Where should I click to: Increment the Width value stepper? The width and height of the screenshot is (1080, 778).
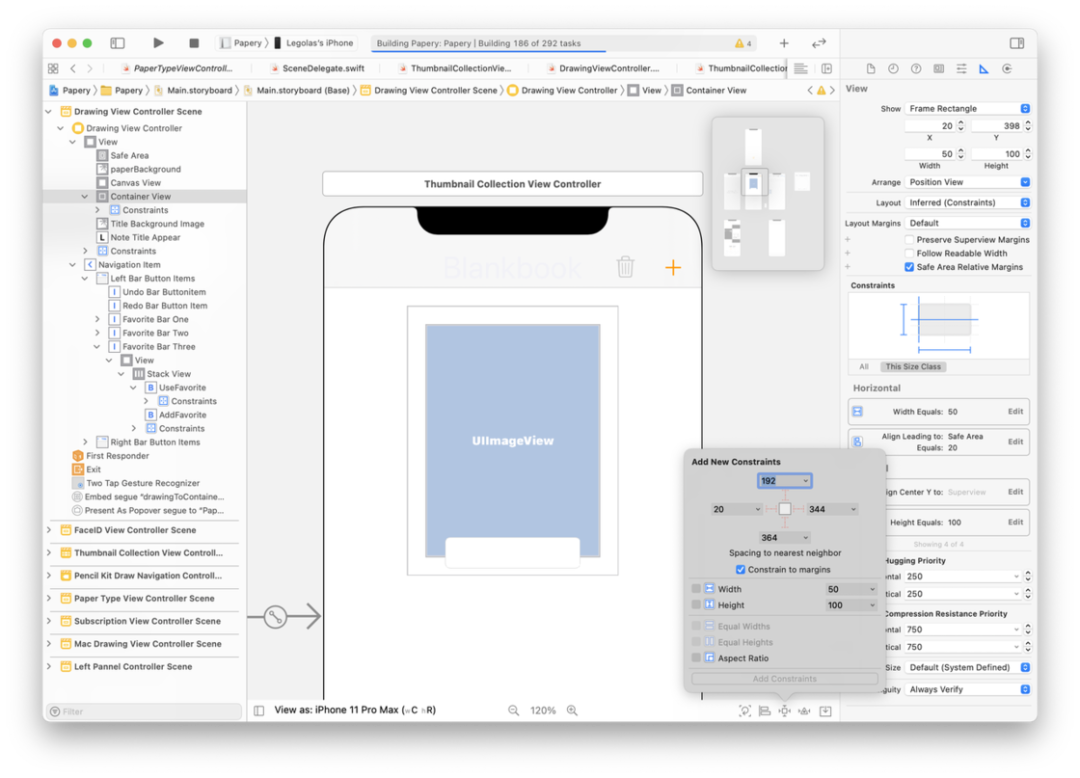pyautogui.click(x=961, y=151)
